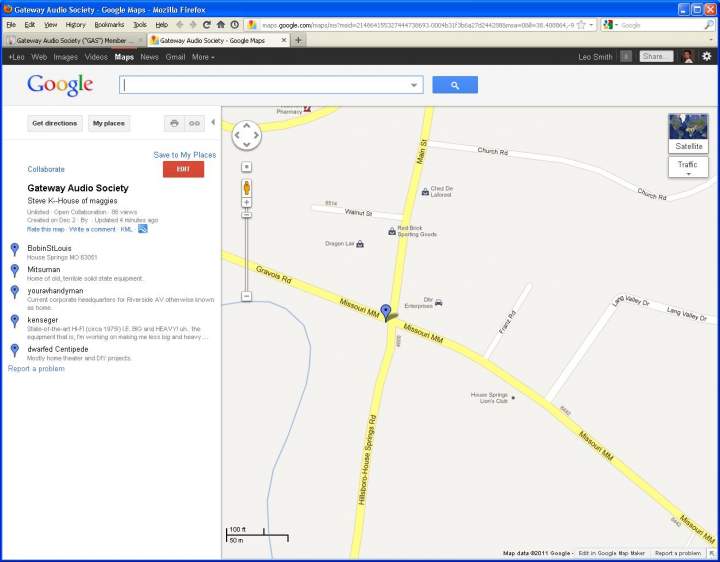Click blue Google Maps search button
720x562 pixels.
(x=455, y=85)
